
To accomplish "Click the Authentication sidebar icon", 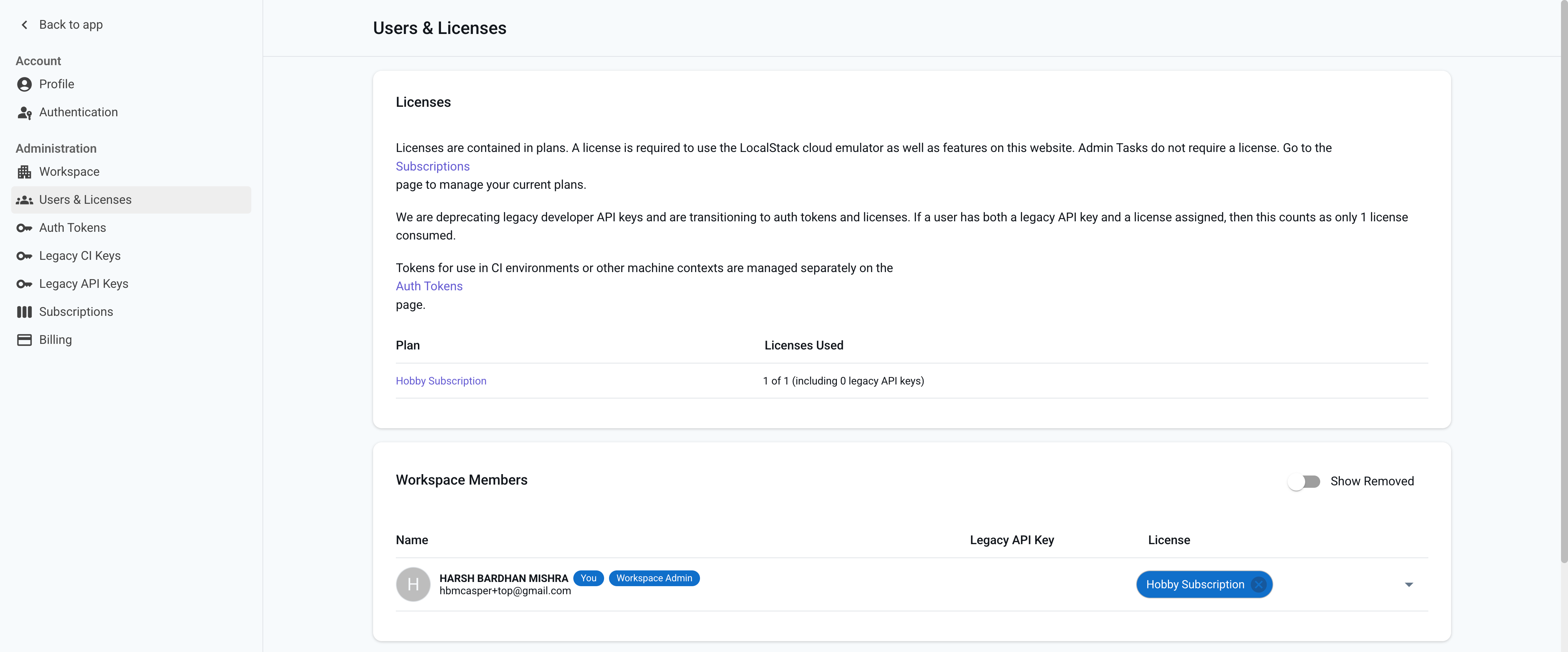I will point(24,112).
